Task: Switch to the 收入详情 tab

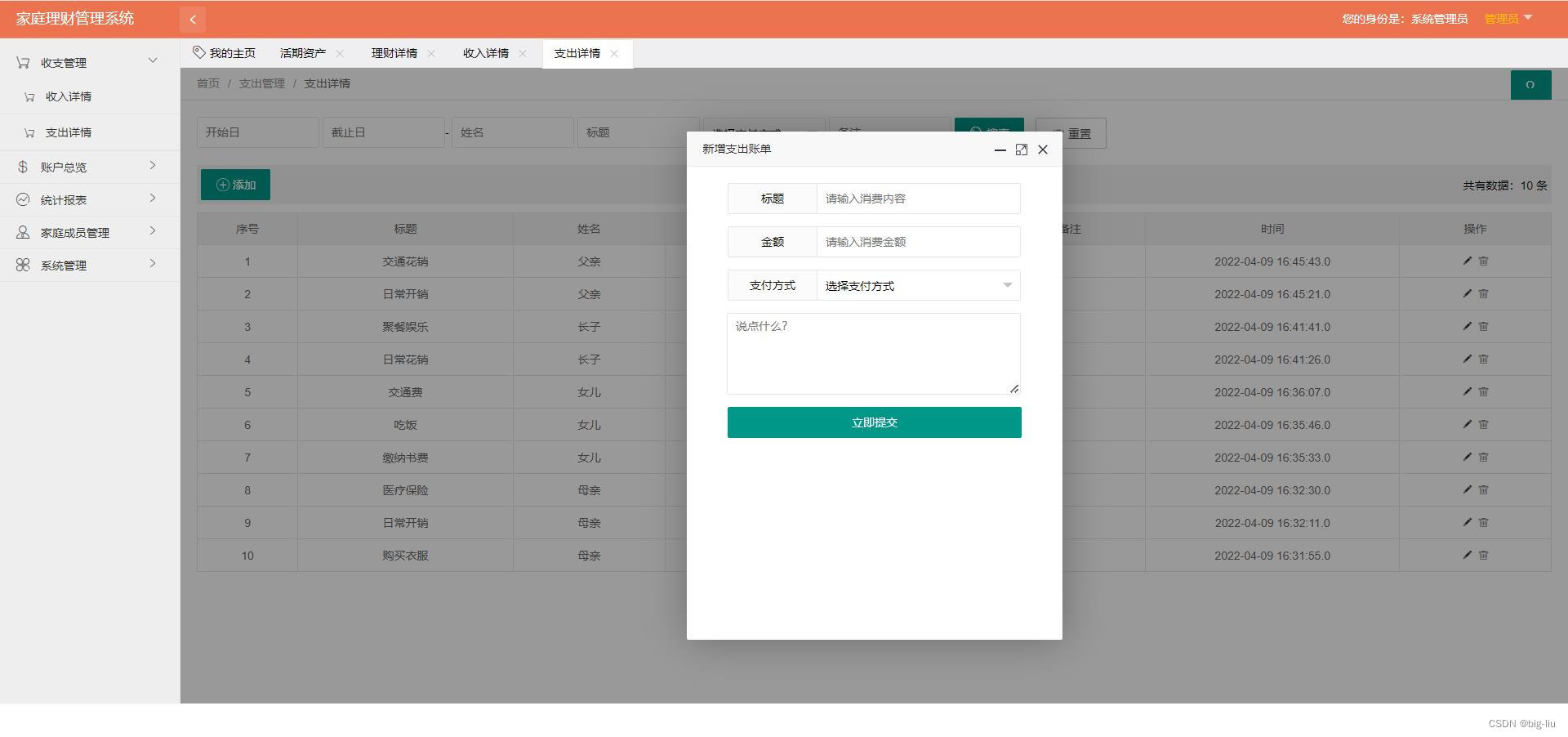Action: pos(486,53)
